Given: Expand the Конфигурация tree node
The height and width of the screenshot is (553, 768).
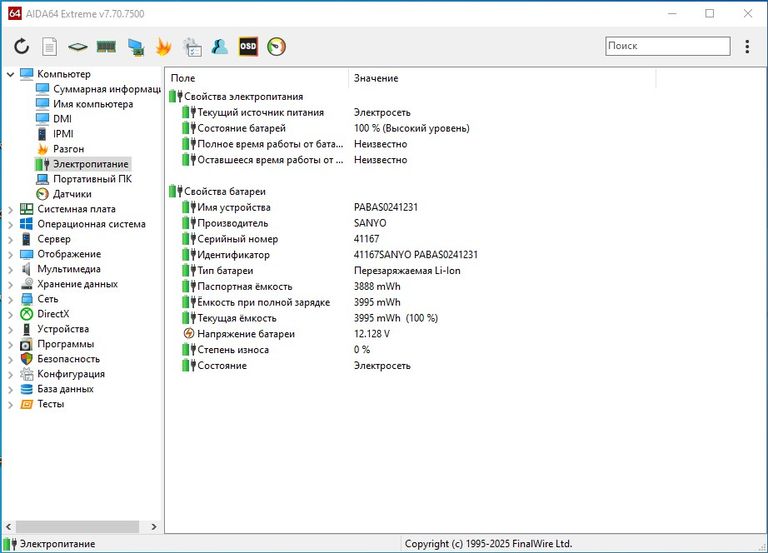Looking at the screenshot, I should [x=10, y=375].
